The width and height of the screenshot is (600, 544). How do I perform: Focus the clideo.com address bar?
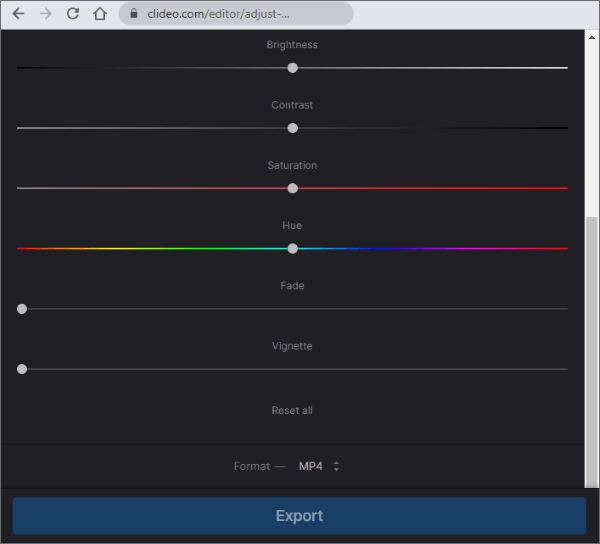236,14
